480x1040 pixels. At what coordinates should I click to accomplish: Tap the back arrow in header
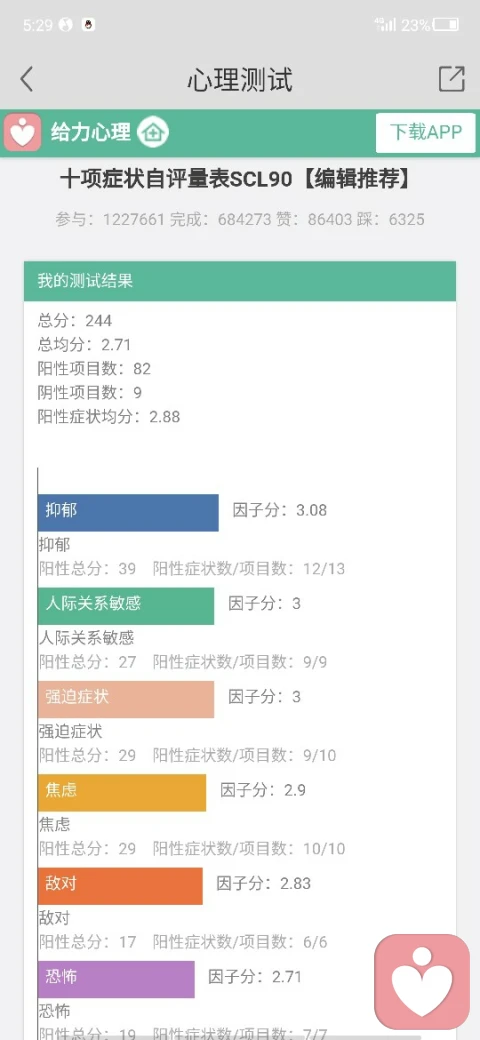pos(26,80)
